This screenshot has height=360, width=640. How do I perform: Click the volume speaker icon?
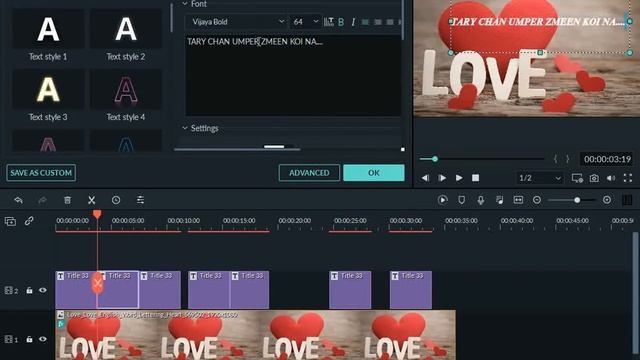(x=611, y=178)
